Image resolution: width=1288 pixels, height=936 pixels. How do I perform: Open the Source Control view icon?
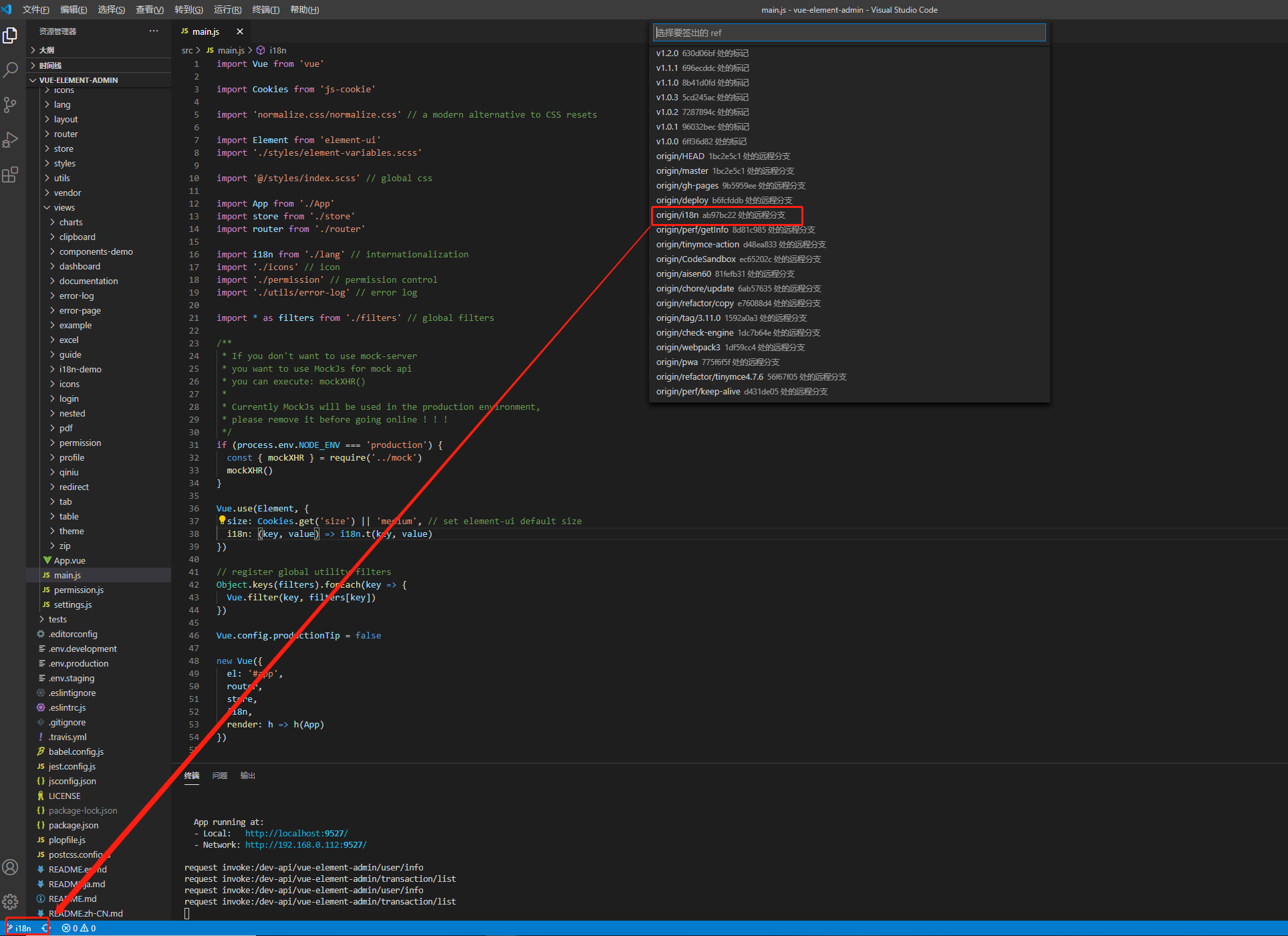point(10,105)
